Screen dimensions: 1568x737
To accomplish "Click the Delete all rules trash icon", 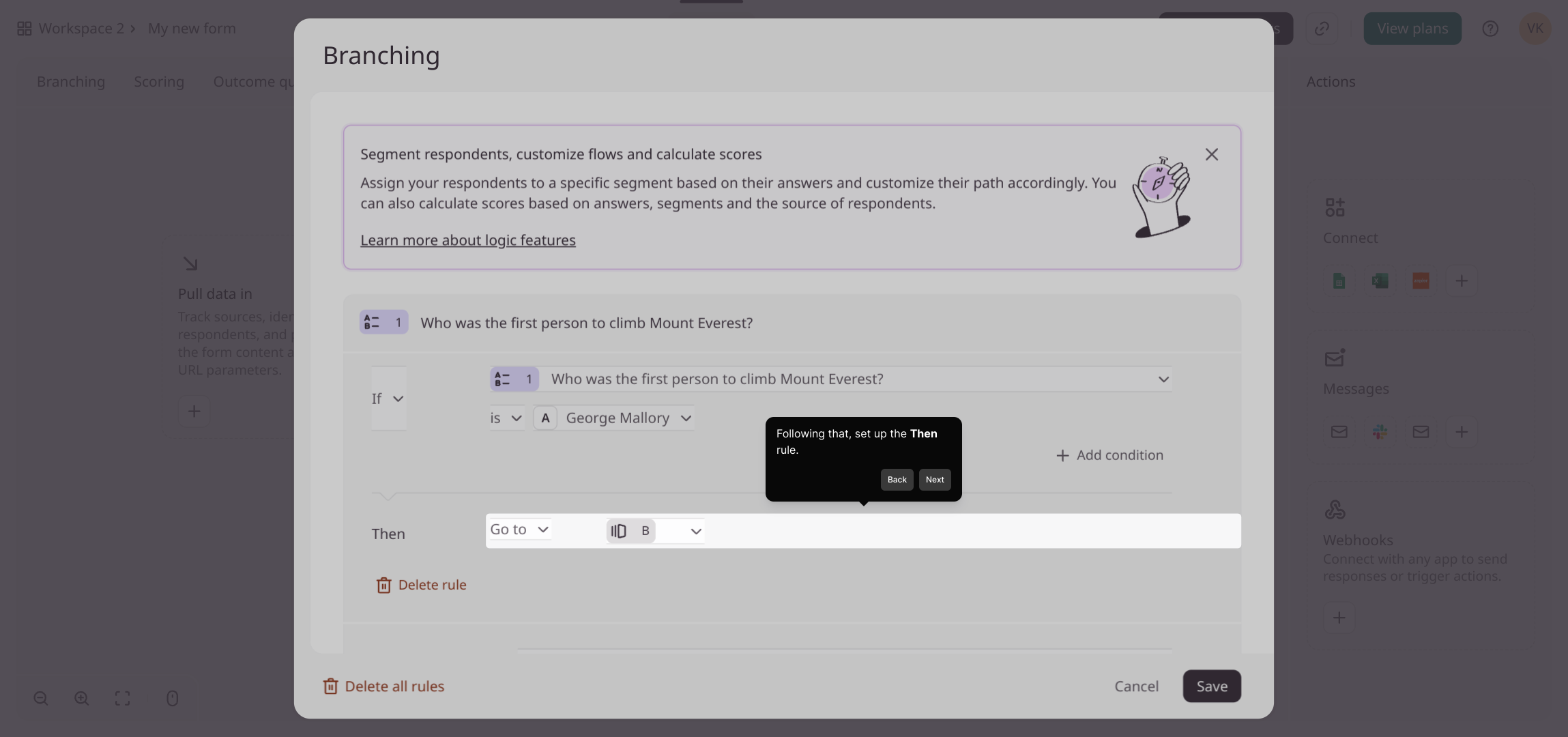I will click(330, 687).
